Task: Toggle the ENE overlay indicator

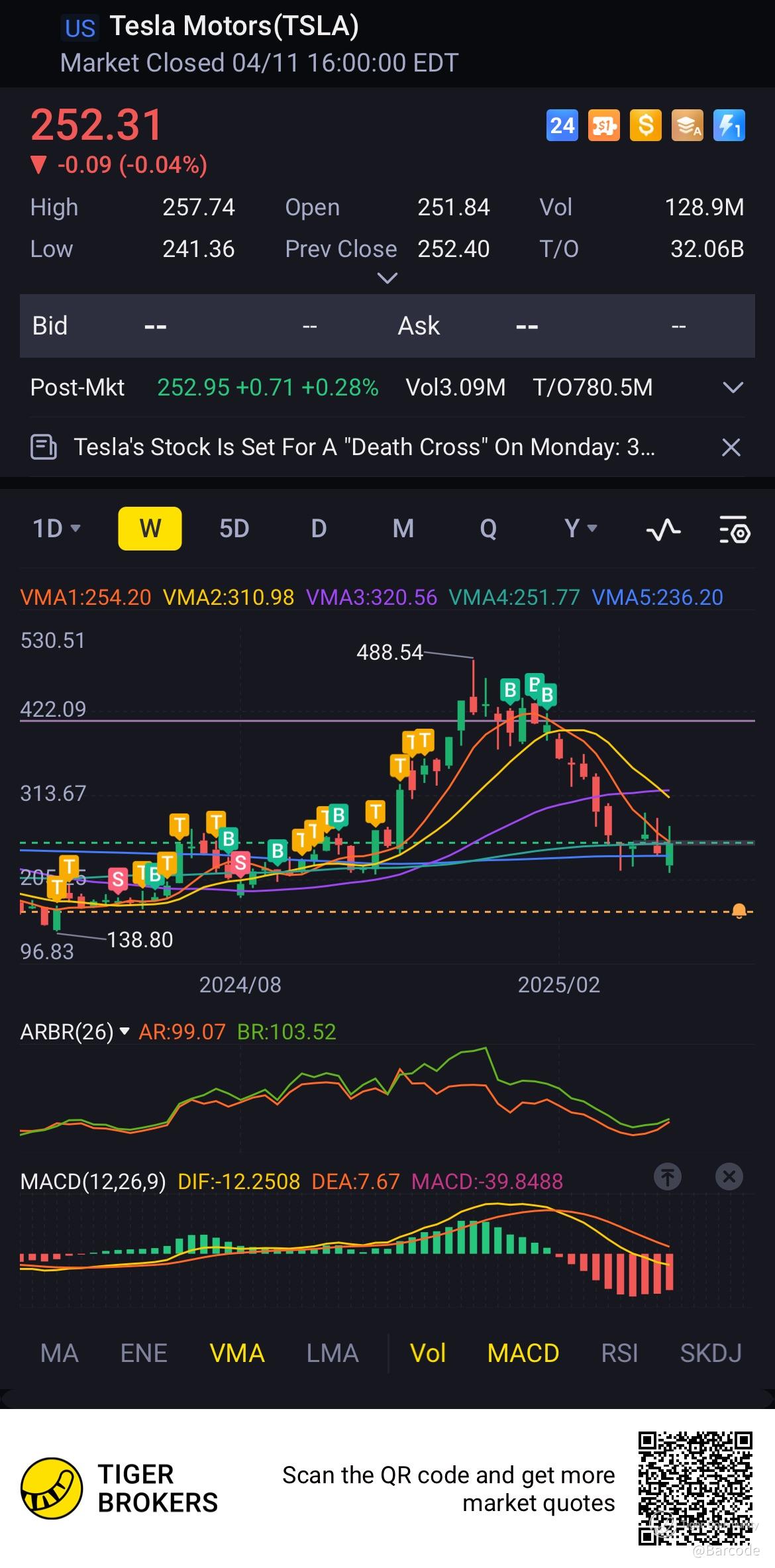Action: click(x=144, y=1353)
